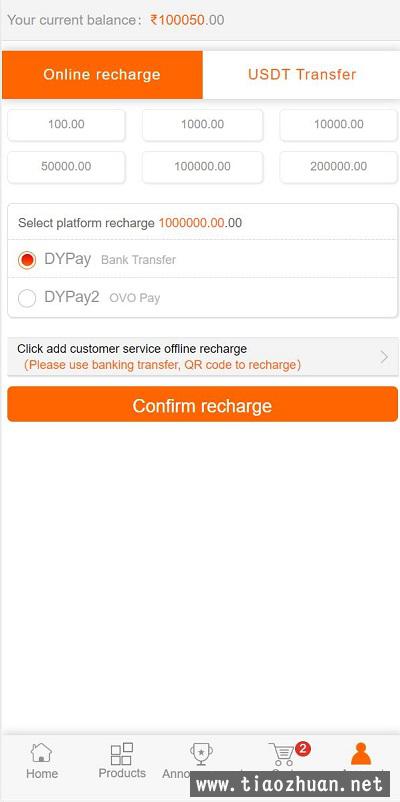Choose the 100.00 recharge amount
This screenshot has width=400, height=802.
pos(66,124)
